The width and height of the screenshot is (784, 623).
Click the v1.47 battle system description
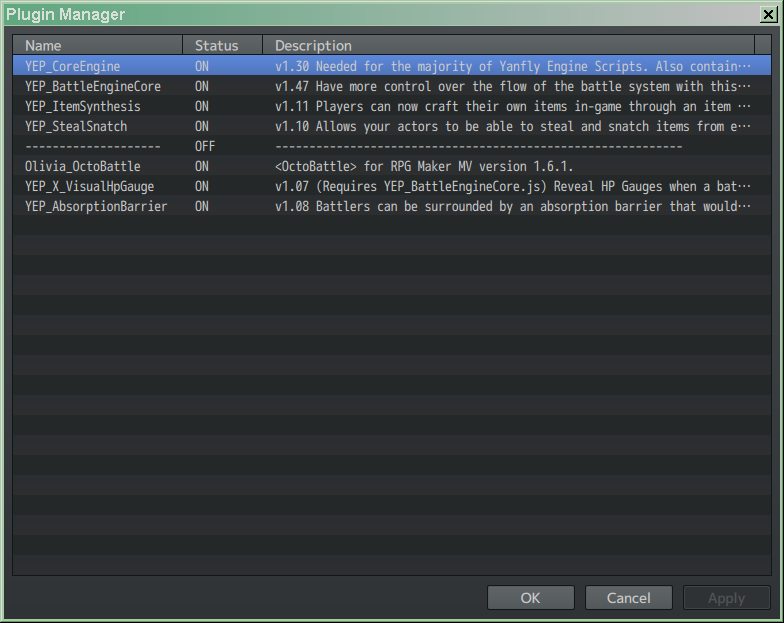pyautogui.click(x=513, y=86)
